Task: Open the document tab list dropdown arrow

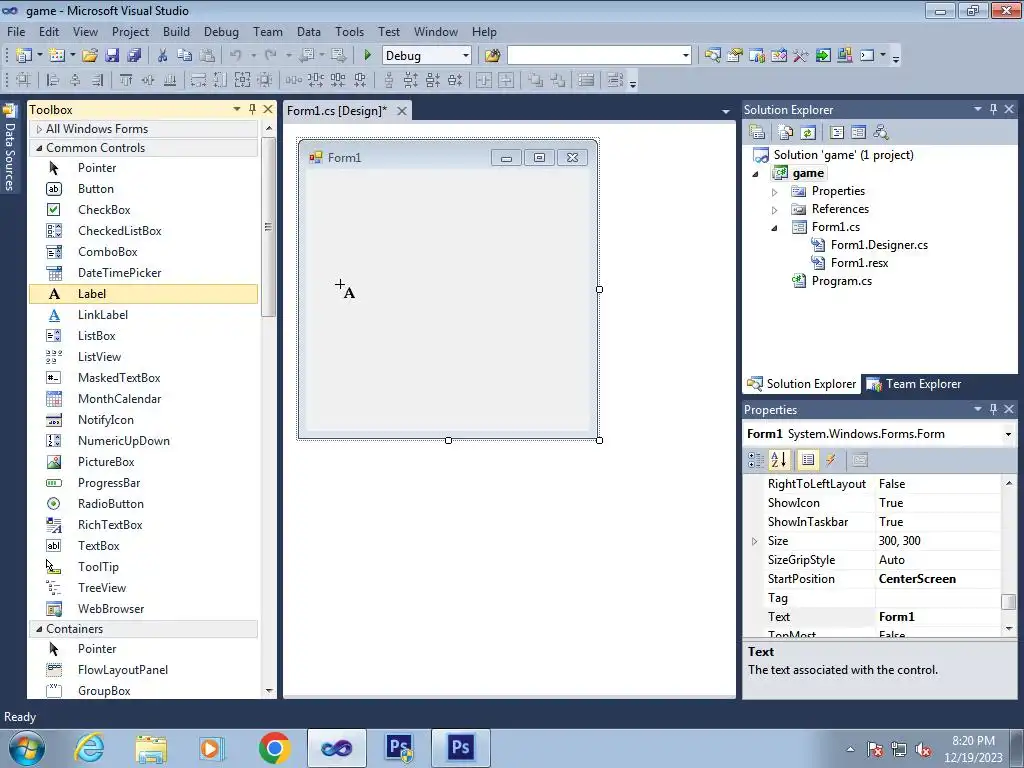Action: point(726,112)
